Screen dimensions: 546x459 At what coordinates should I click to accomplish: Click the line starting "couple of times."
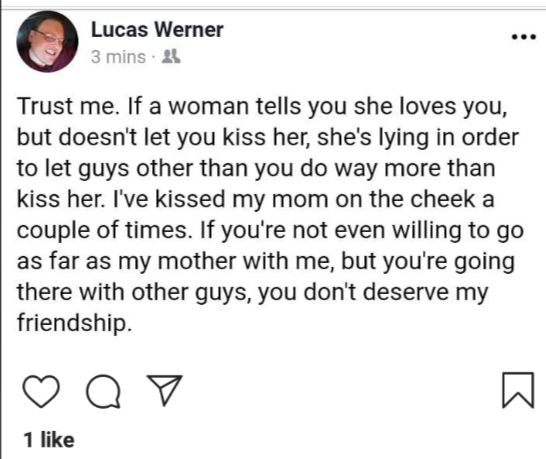point(270,231)
